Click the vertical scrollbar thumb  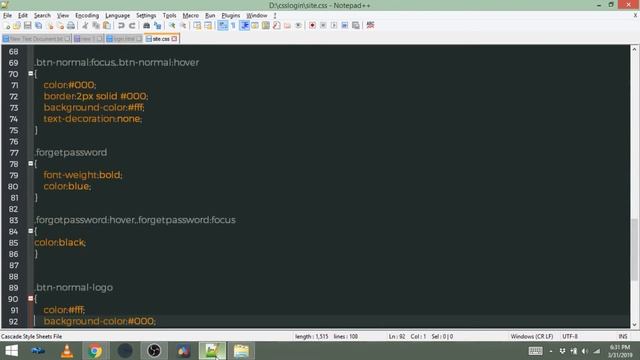coord(634,250)
